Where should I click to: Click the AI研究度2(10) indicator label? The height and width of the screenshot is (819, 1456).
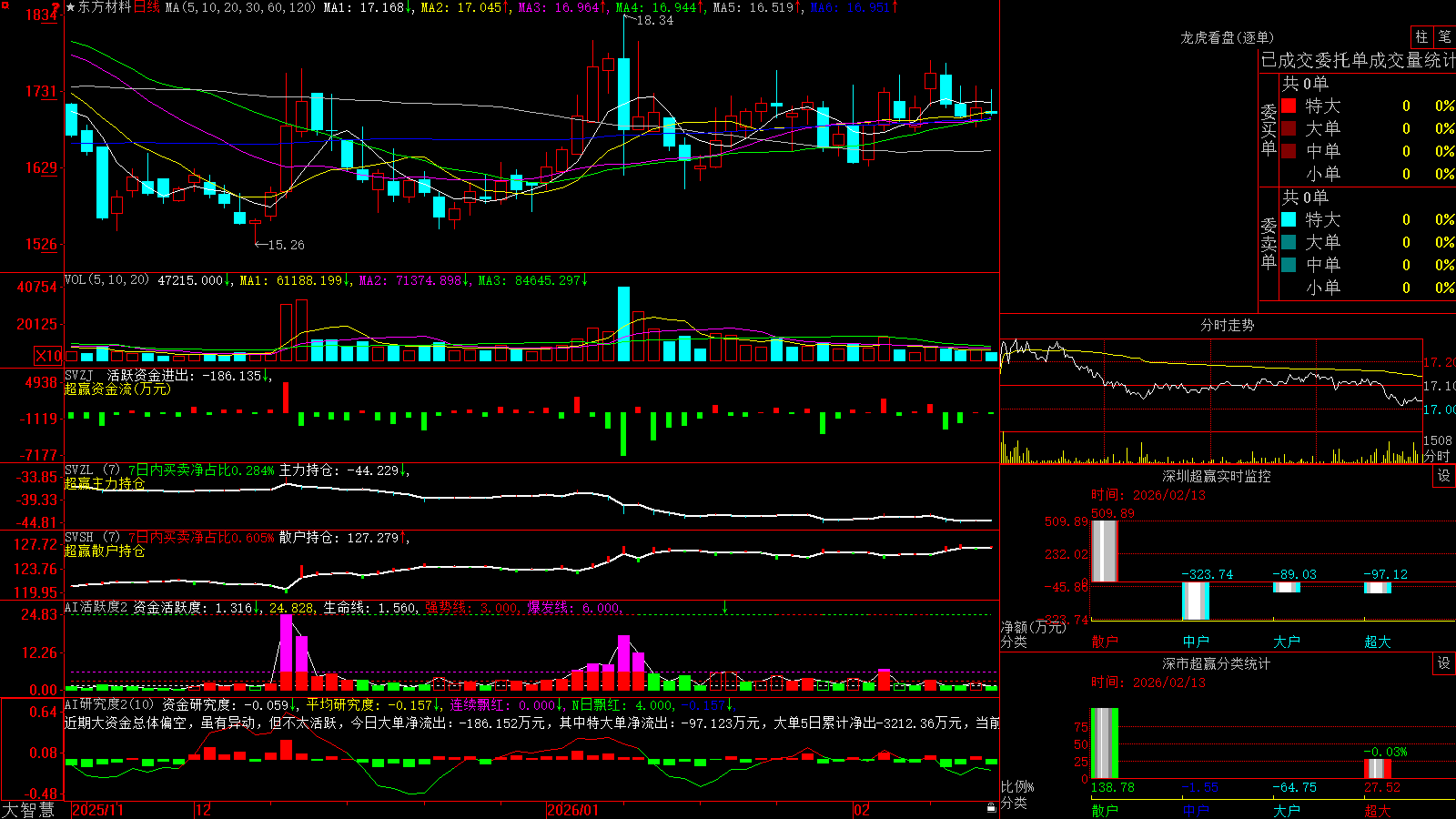[x=109, y=704]
